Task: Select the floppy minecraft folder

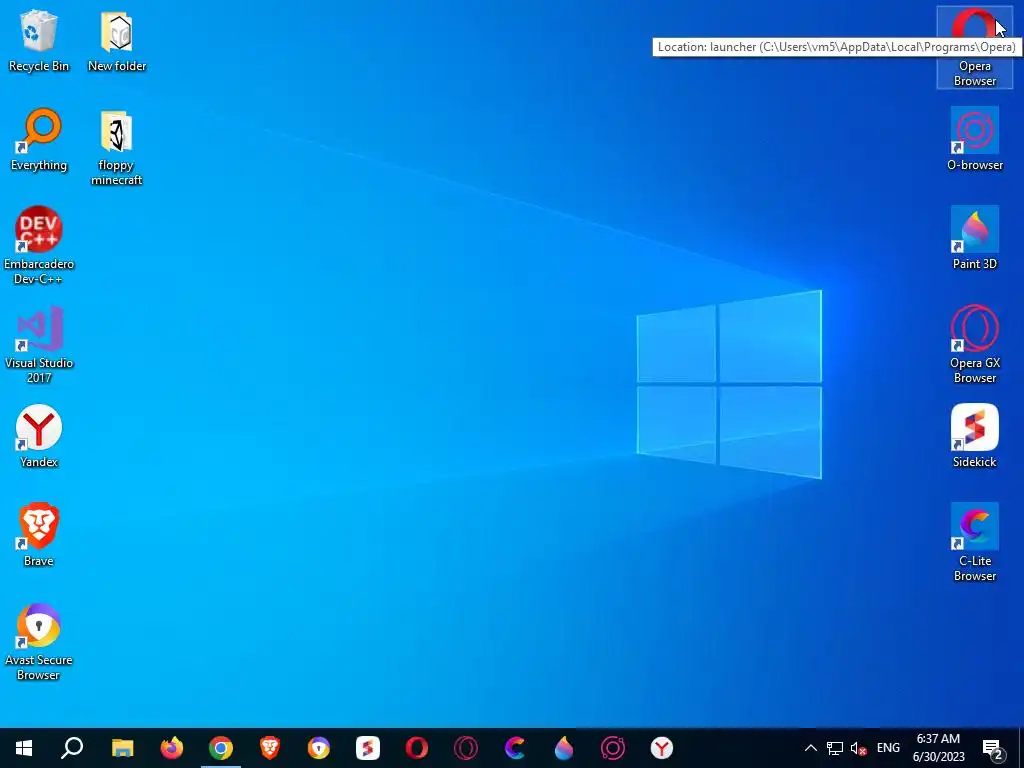Action: (116, 148)
